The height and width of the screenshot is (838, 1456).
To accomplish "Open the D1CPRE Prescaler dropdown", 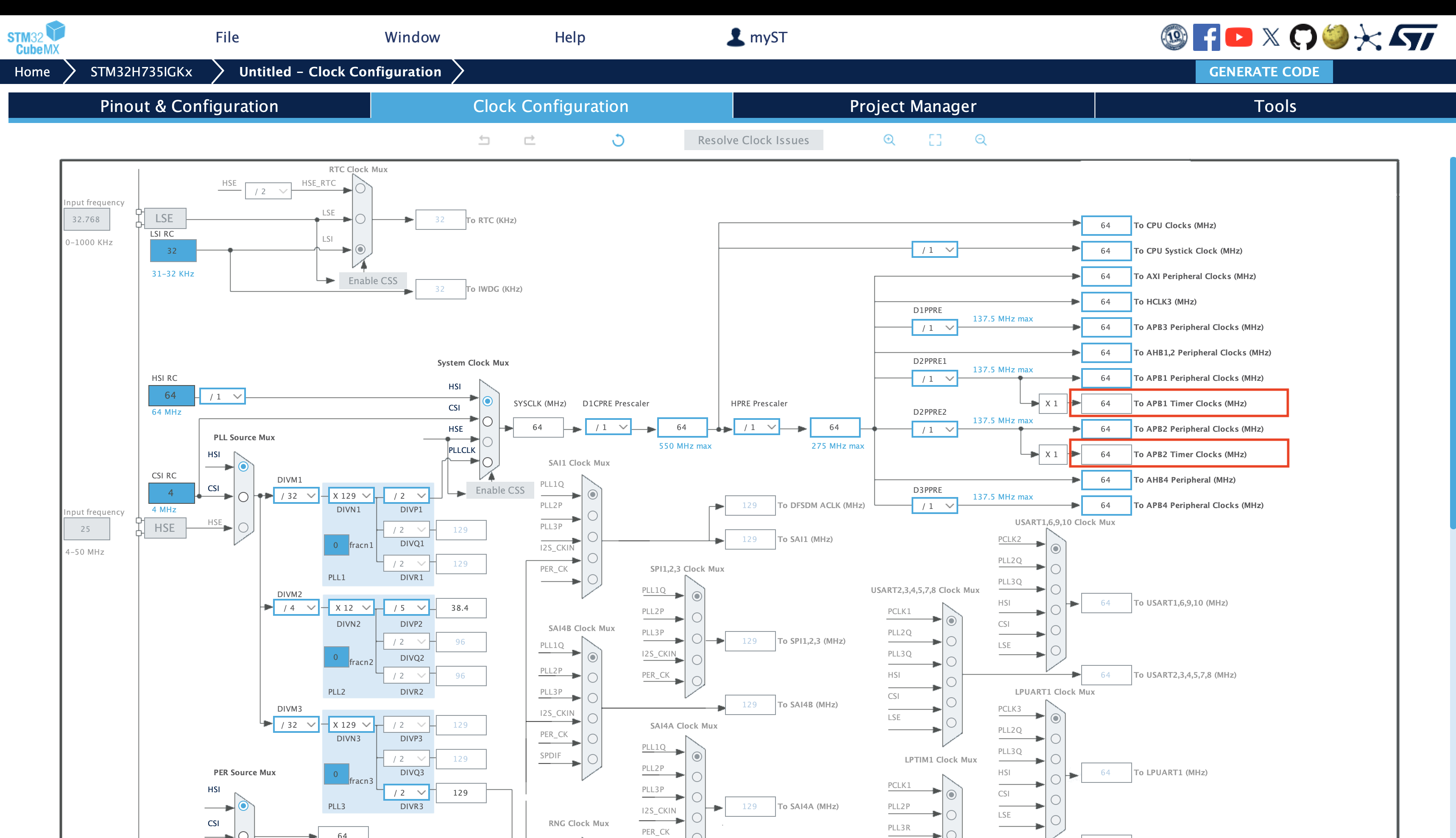I will [608, 427].
